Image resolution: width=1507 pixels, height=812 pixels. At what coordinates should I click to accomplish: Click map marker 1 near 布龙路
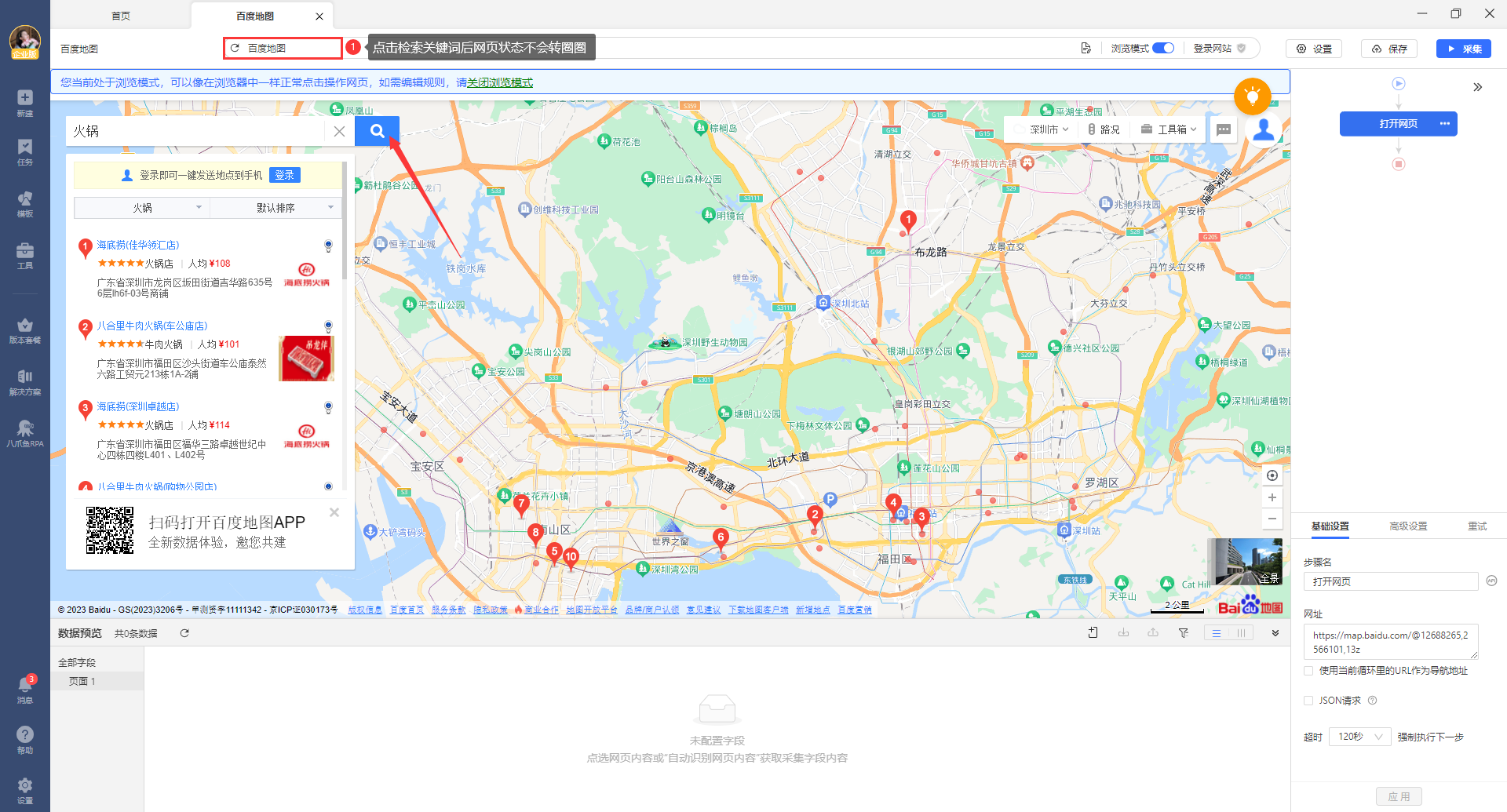[908, 220]
